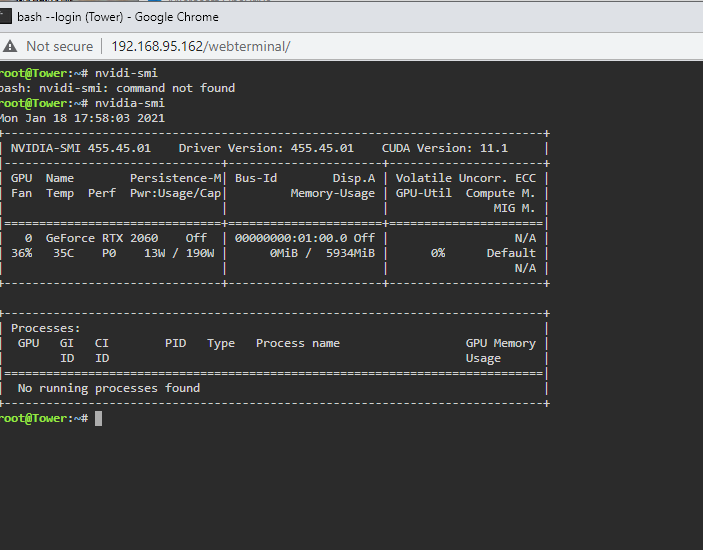This screenshot has height=550, width=703.
Task: Click the 'Persistence-M' column header
Action: [176, 178]
